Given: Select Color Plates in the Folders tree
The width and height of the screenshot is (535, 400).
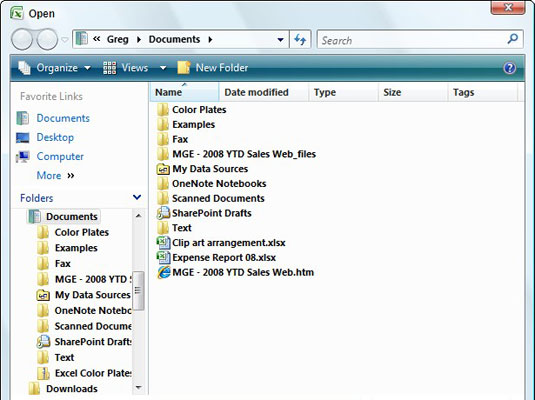Looking at the screenshot, I should [82, 232].
